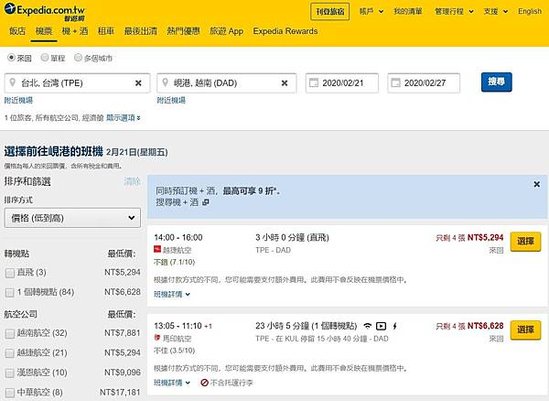Clear the 台北, 台灣 (TPE) origin field
Viewport: 549px width, 401px height.
pyautogui.click(x=138, y=83)
